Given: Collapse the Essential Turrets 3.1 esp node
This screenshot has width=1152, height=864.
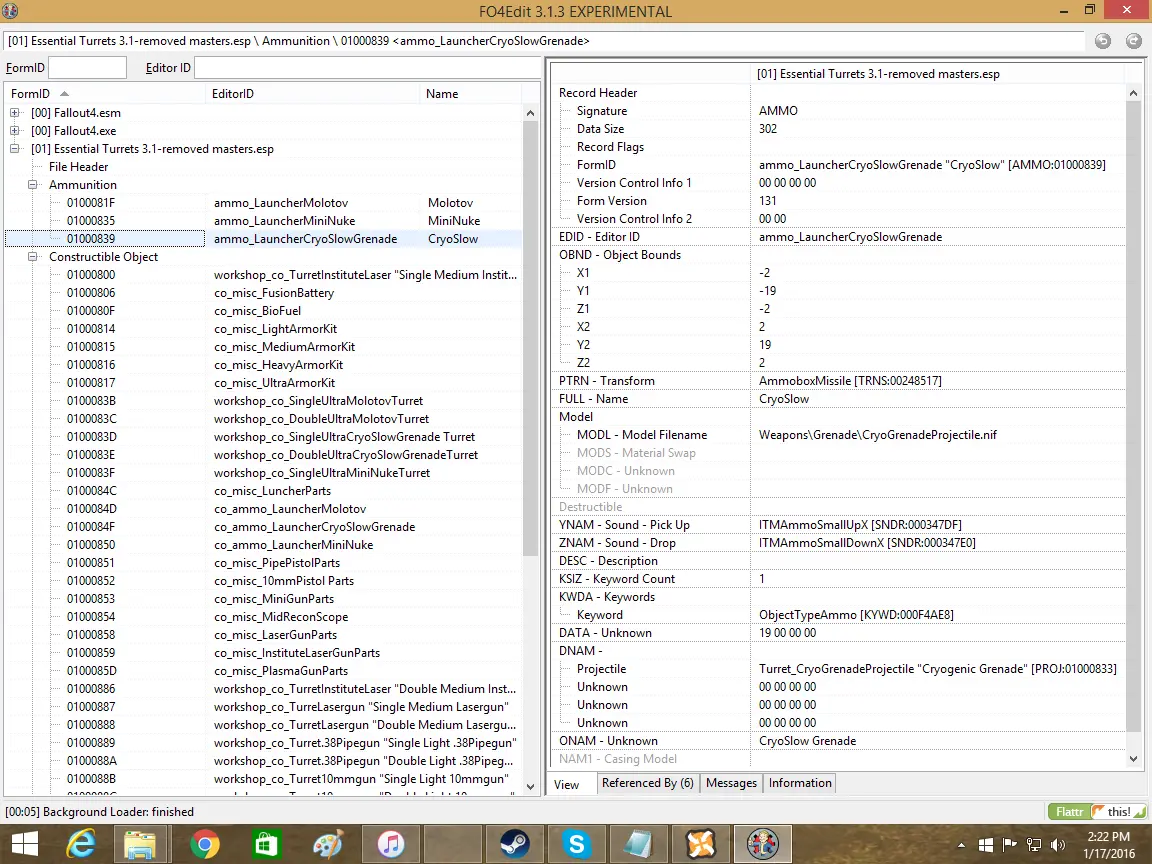Looking at the screenshot, I should 15,149.
